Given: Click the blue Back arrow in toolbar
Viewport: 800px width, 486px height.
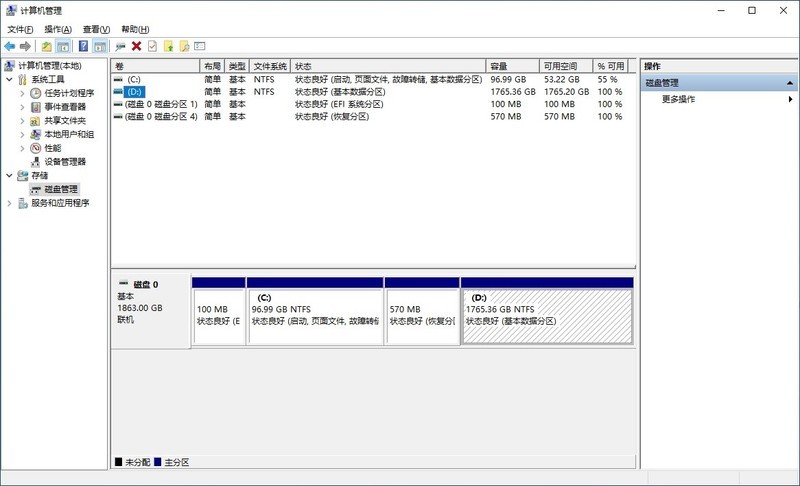Looking at the screenshot, I should 10,46.
